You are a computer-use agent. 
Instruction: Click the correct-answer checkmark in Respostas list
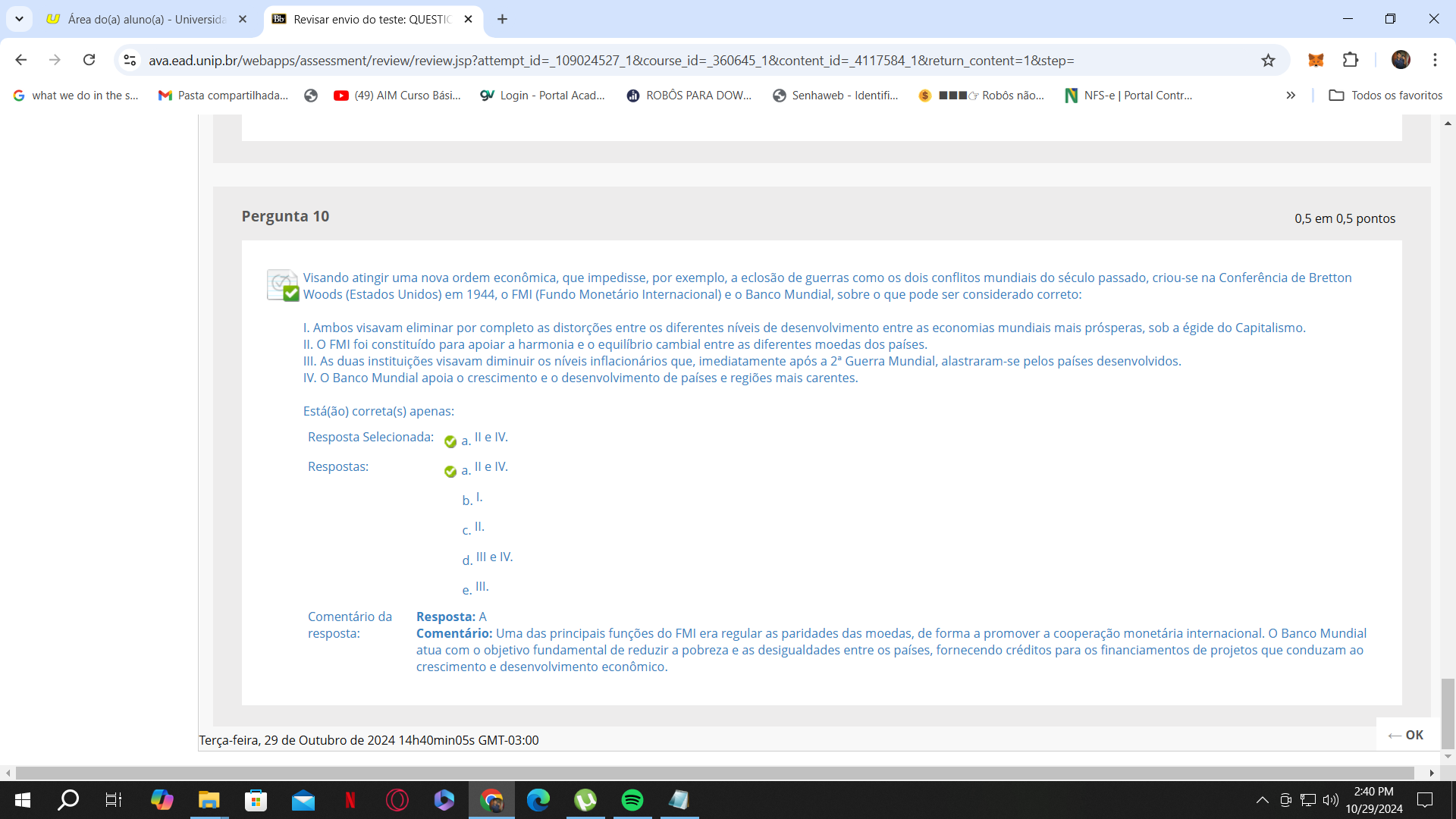(x=450, y=471)
